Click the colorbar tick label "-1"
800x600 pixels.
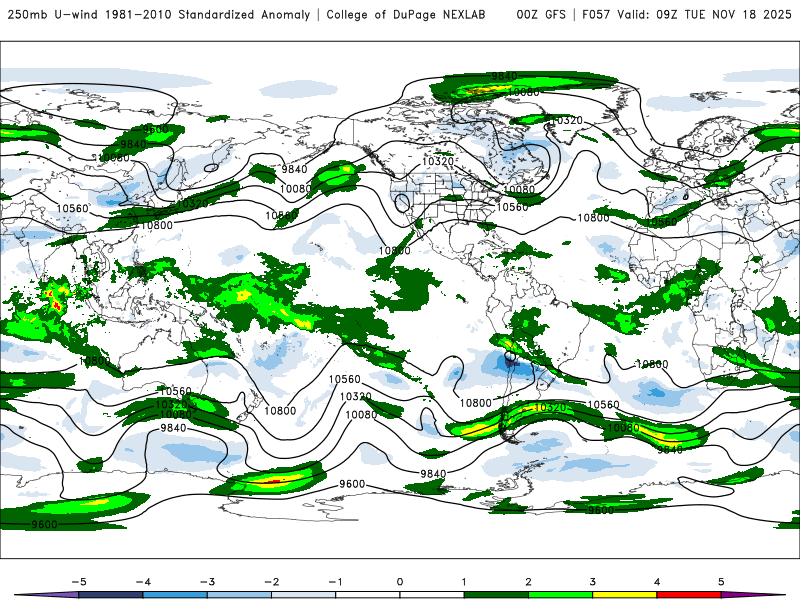pyautogui.click(x=335, y=582)
